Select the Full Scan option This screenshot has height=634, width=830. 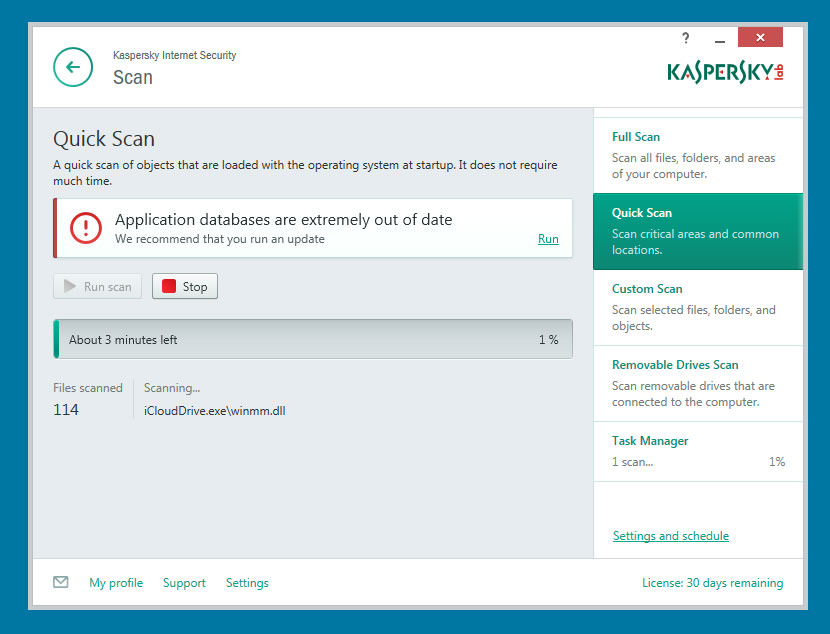click(x=698, y=155)
